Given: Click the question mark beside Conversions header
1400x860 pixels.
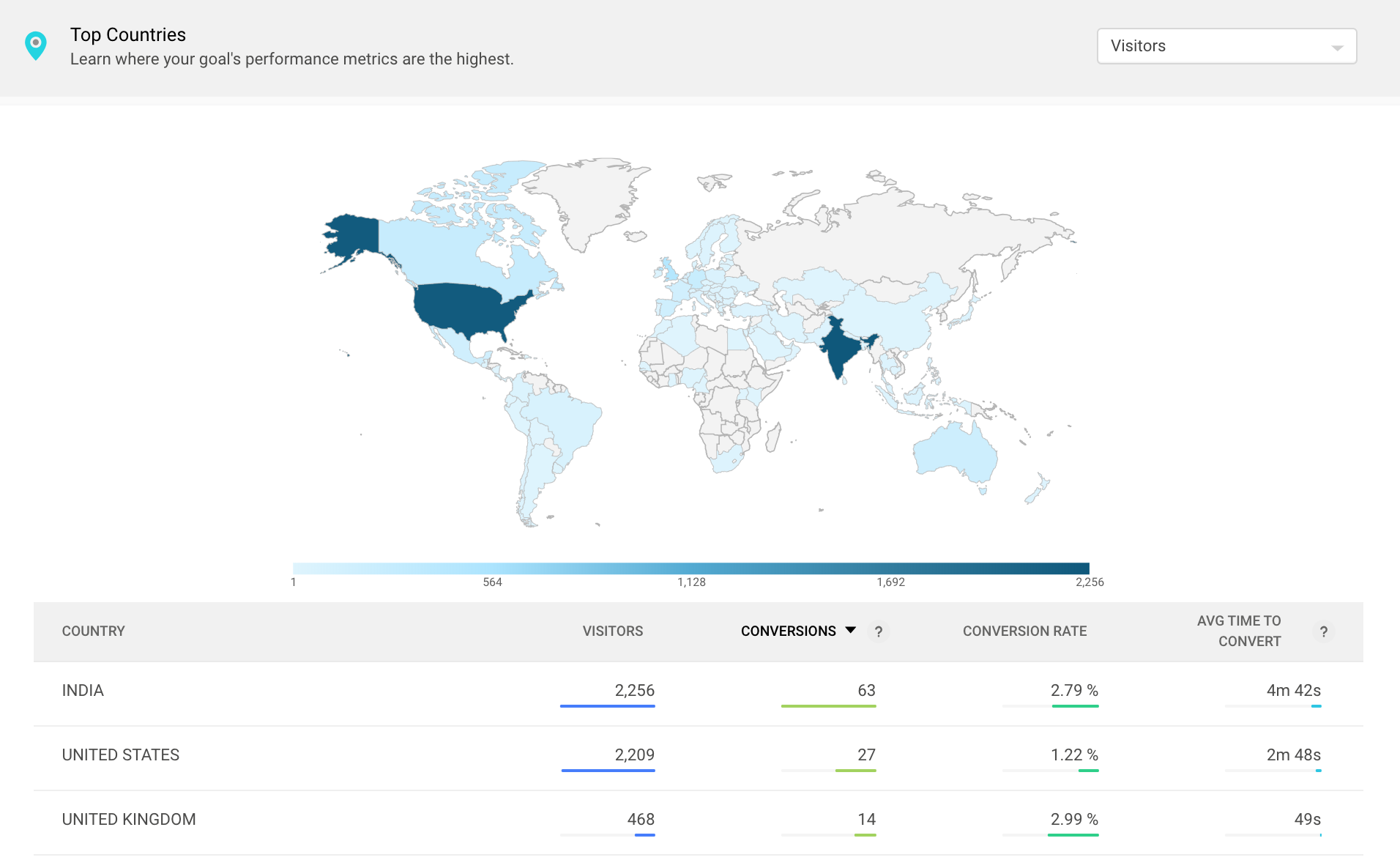Looking at the screenshot, I should [x=879, y=631].
